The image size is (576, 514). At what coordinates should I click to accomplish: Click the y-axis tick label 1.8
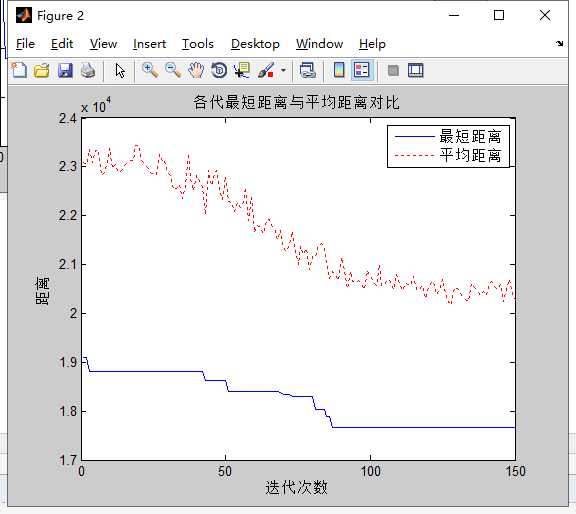[68, 411]
